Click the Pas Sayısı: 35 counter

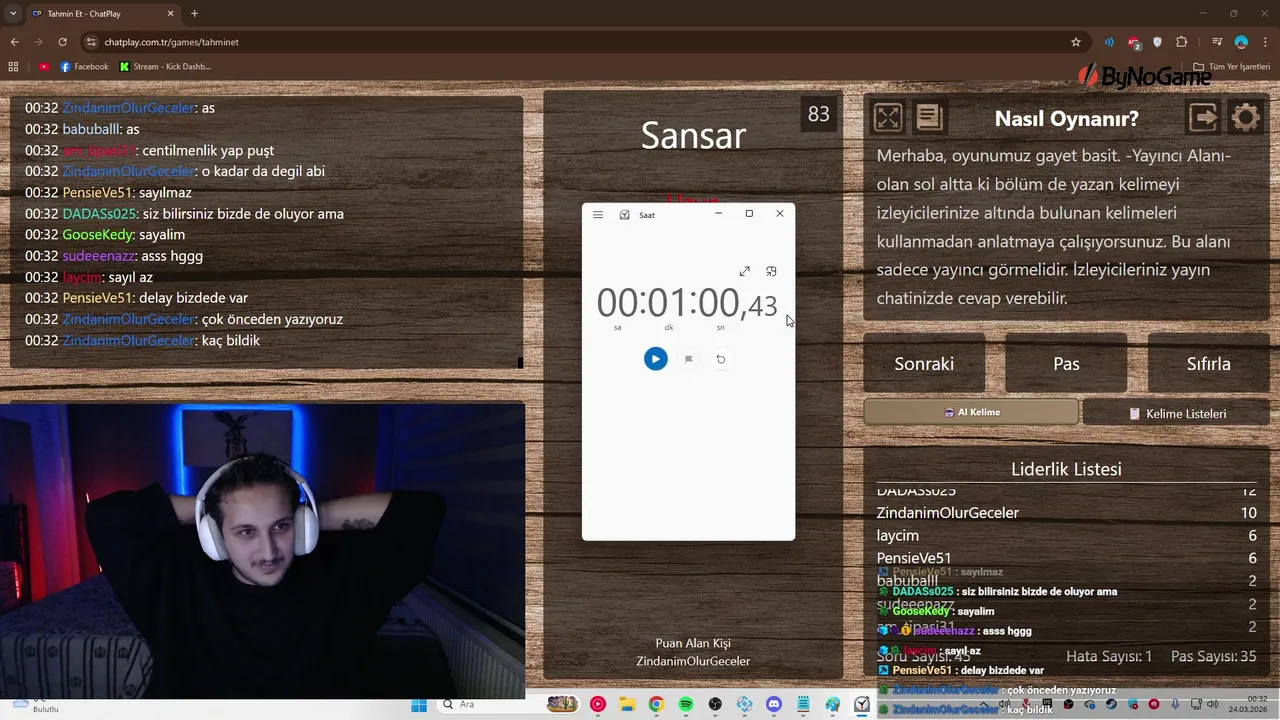coord(1213,657)
